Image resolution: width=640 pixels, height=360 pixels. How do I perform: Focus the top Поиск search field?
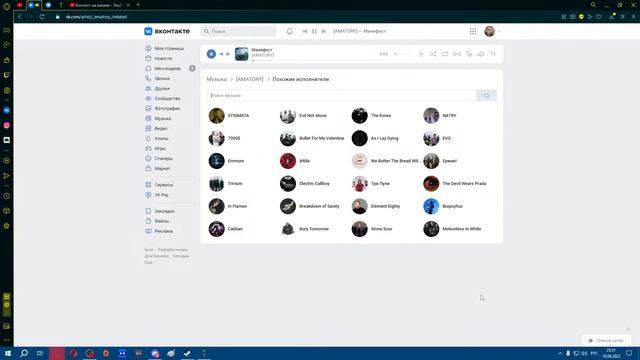tap(238, 31)
